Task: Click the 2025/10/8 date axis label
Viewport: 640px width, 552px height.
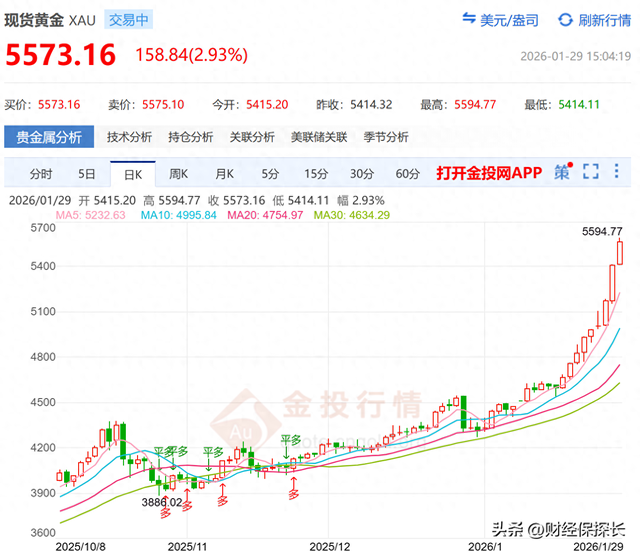Action: point(80,546)
